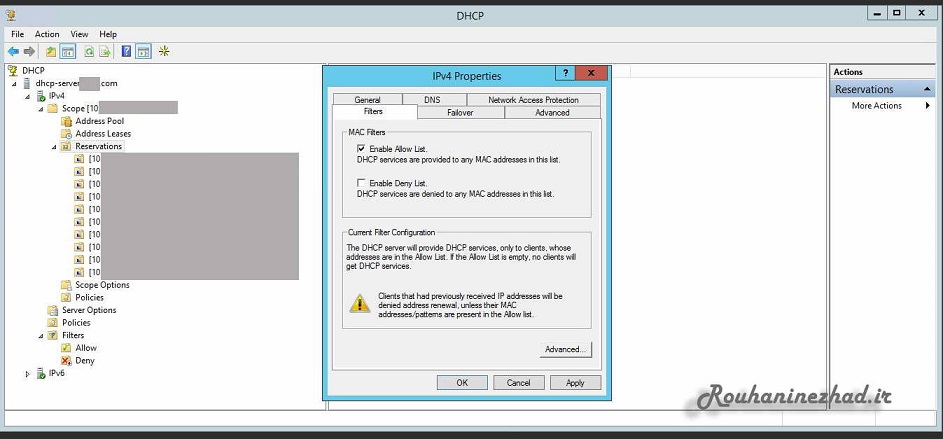Click the Deny filter icon
This screenshot has height=439, width=943.
click(67, 360)
